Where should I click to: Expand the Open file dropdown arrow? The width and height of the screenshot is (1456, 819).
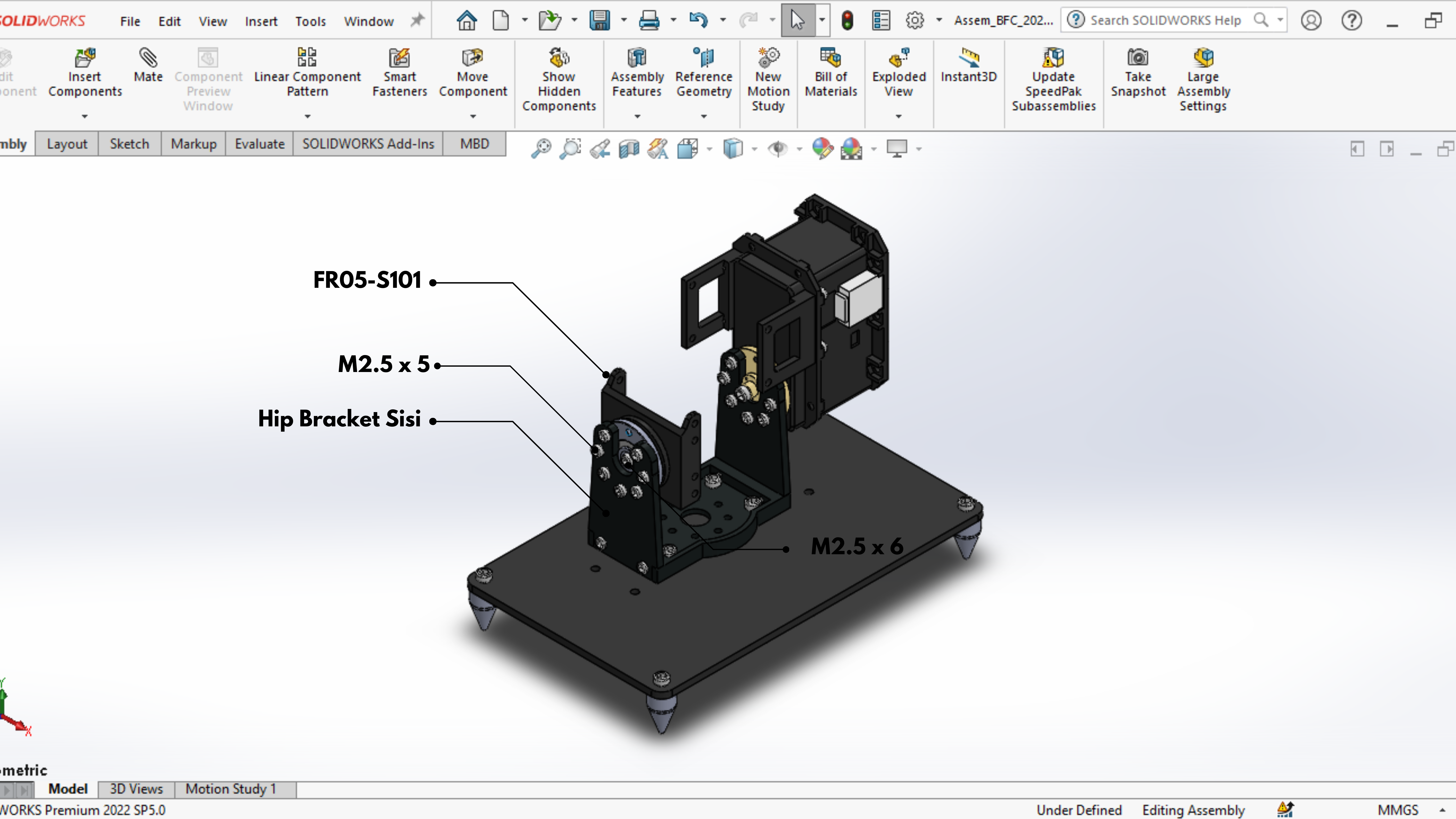pyautogui.click(x=574, y=20)
